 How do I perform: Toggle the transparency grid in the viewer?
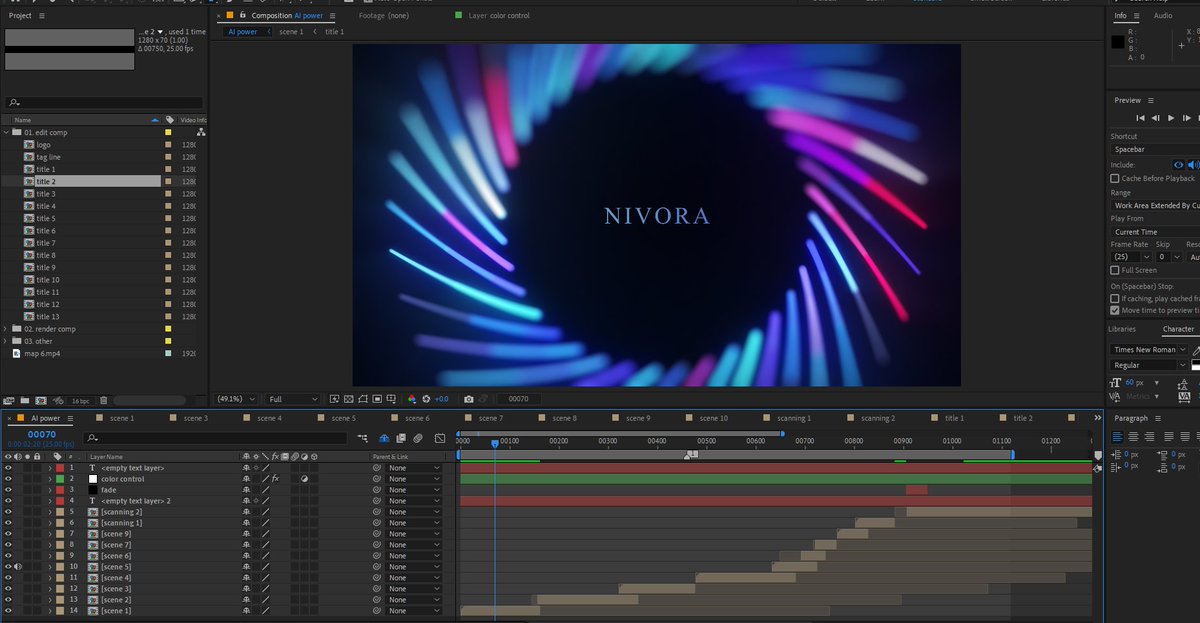[349, 398]
